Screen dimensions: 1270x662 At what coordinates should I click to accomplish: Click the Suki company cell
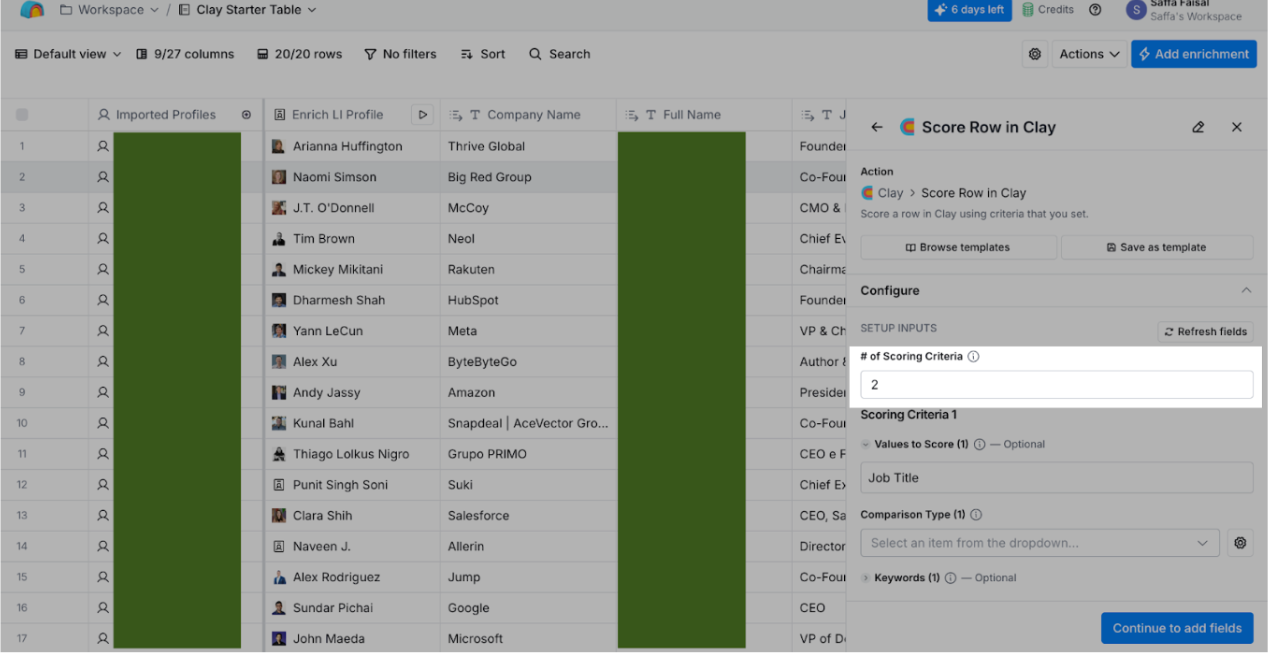click(x=528, y=485)
